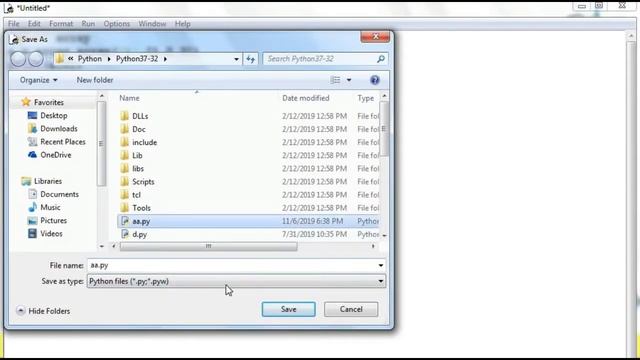Create a New folder
The height and width of the screenshot is (360, 640).
(95, 80)
